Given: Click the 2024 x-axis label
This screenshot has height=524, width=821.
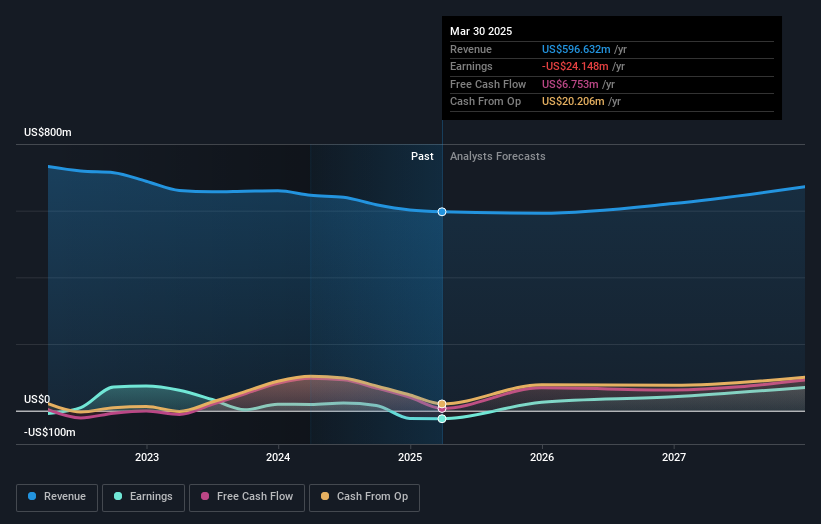Looking at the screenshot, I should 278,457.
